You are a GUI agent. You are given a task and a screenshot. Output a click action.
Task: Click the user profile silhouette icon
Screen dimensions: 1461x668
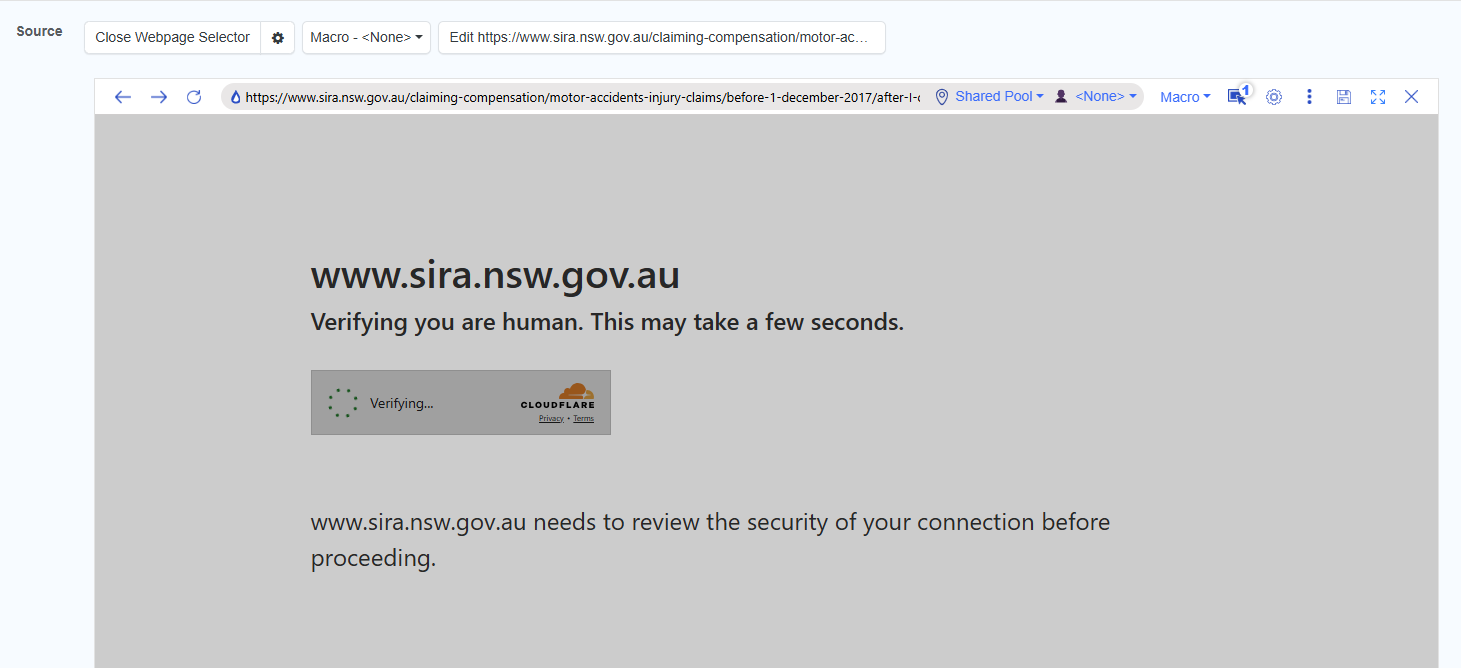click(x=1061, y=97)
